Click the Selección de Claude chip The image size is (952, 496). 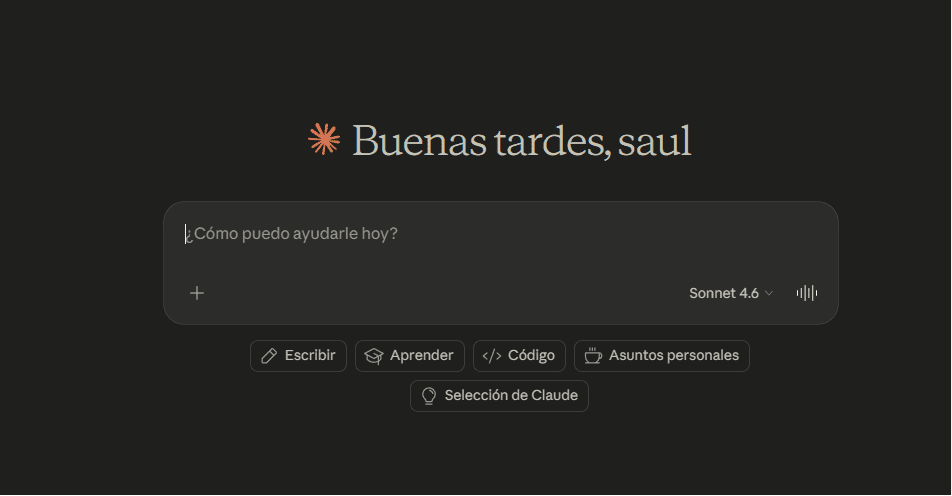point(499,396)
